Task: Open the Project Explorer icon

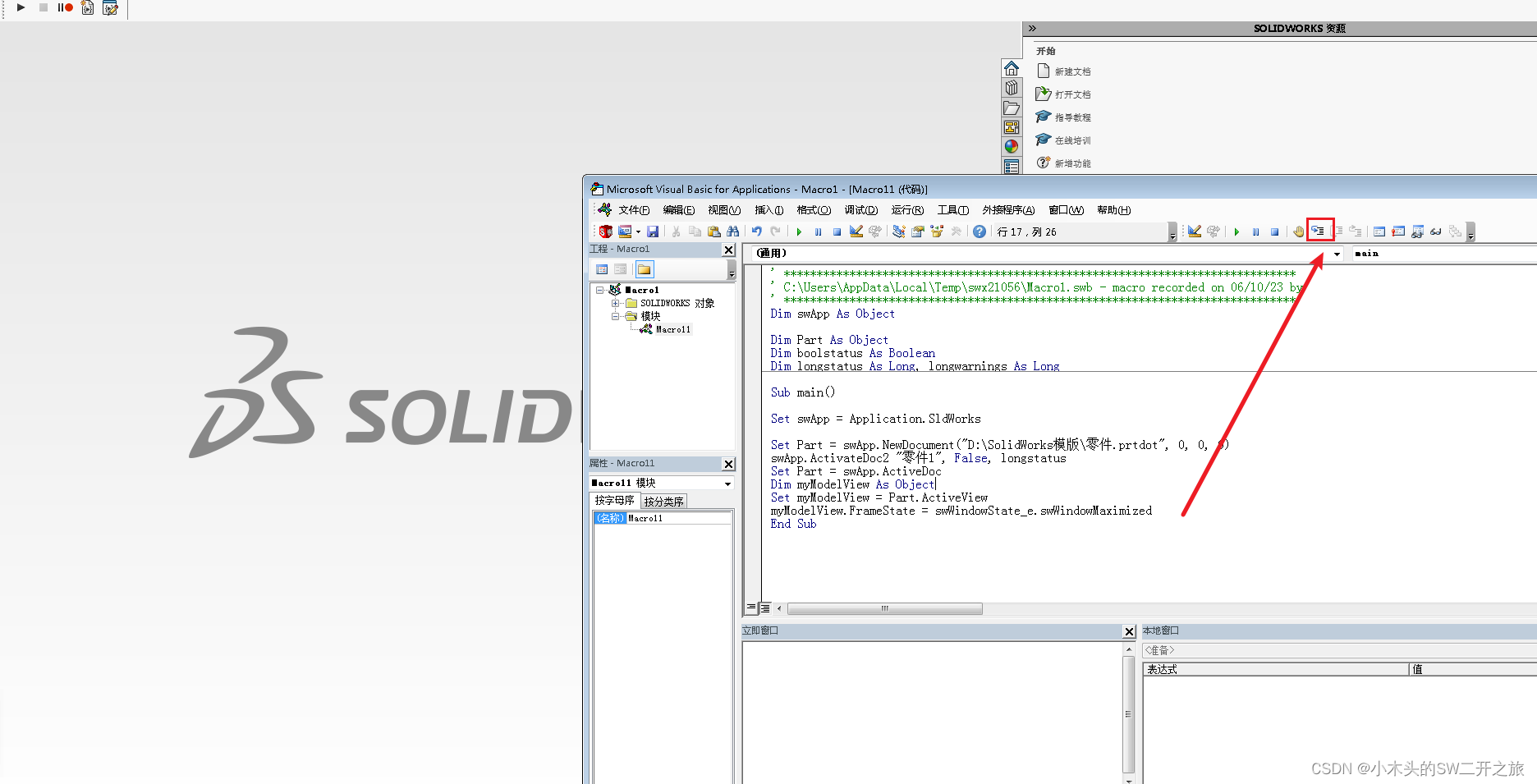Action: coord(899,232)
